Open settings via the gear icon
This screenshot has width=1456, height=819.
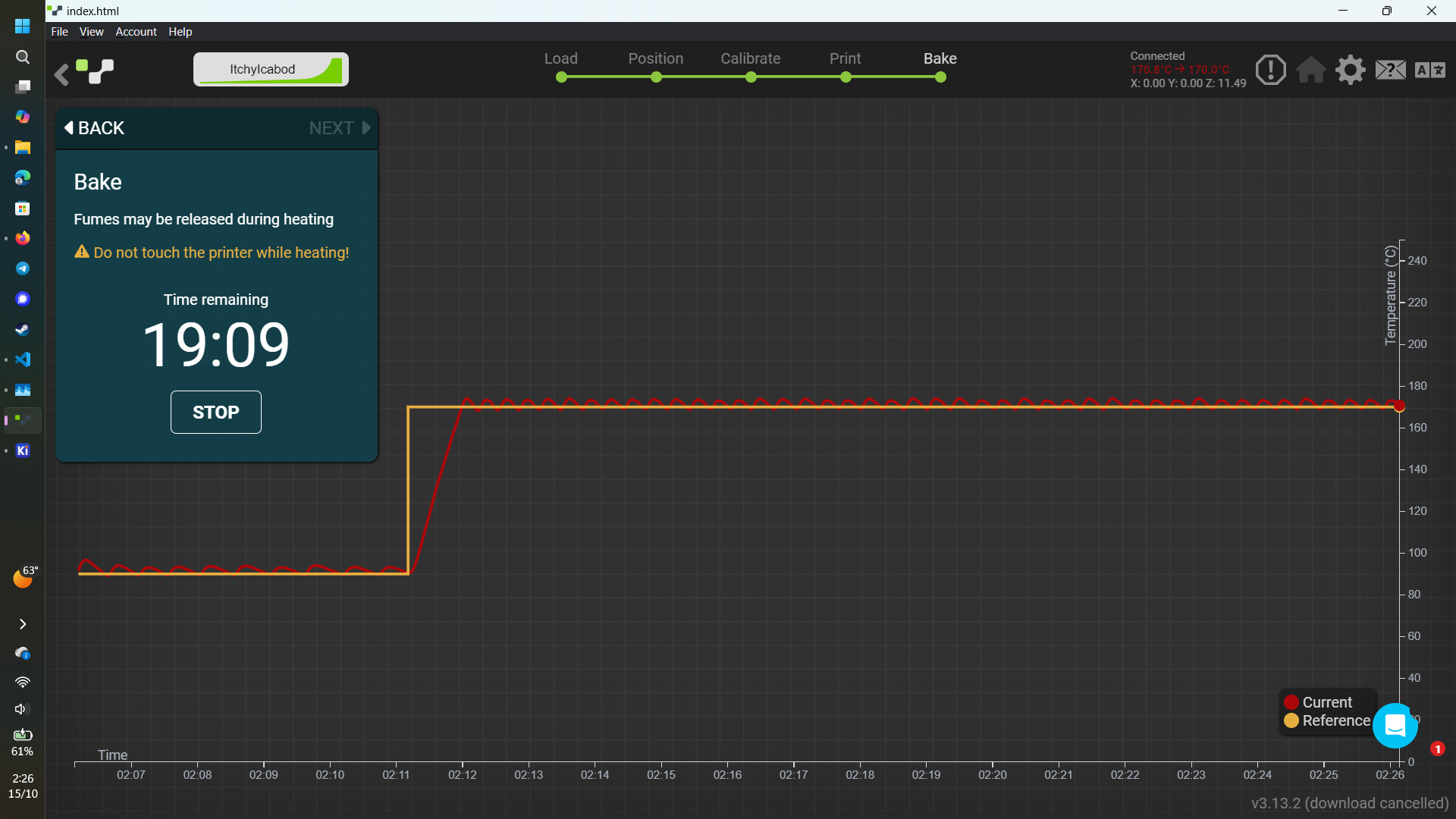coord(1351,70)
